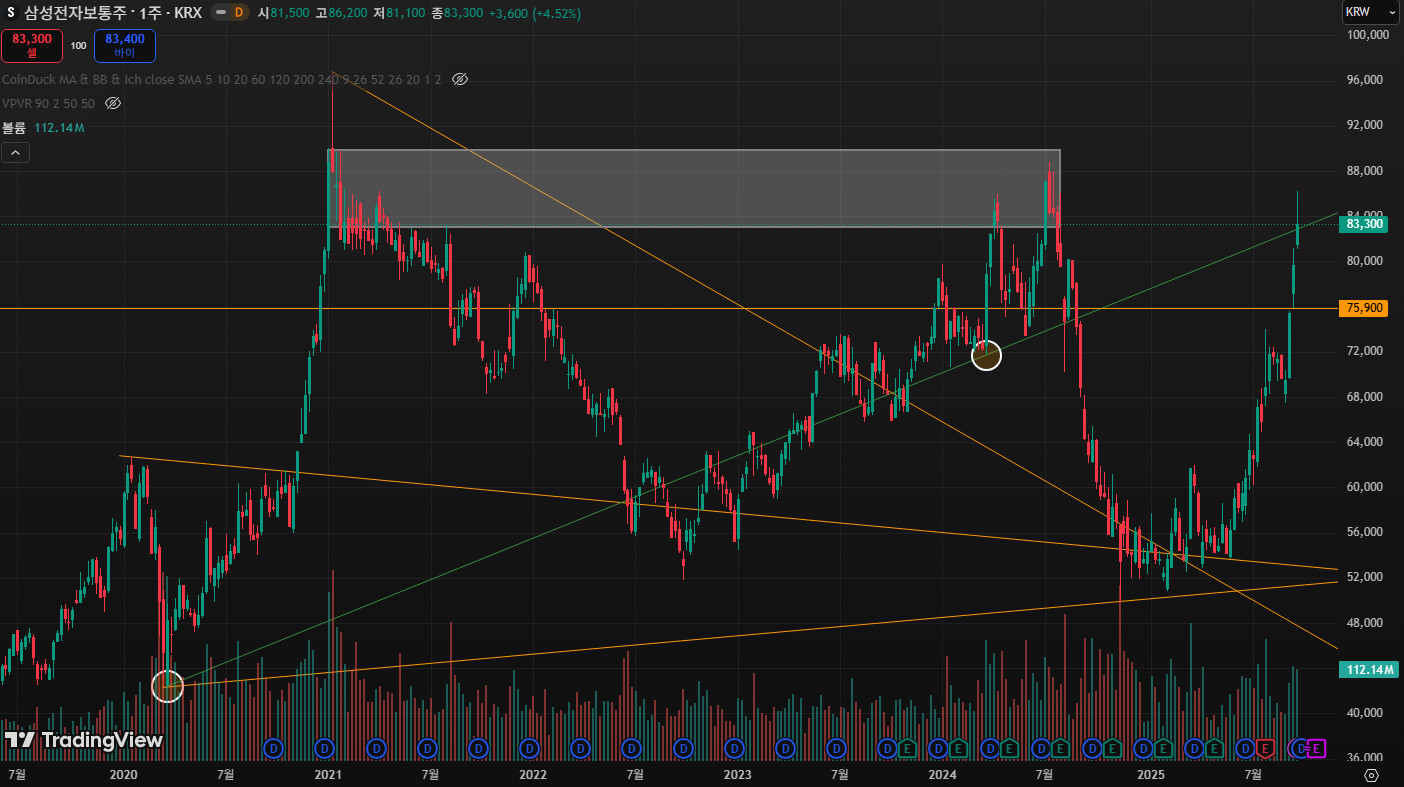Click the white circle marker in early 2024
Screen dimensions: 1404x787
[x=986, y=355]
